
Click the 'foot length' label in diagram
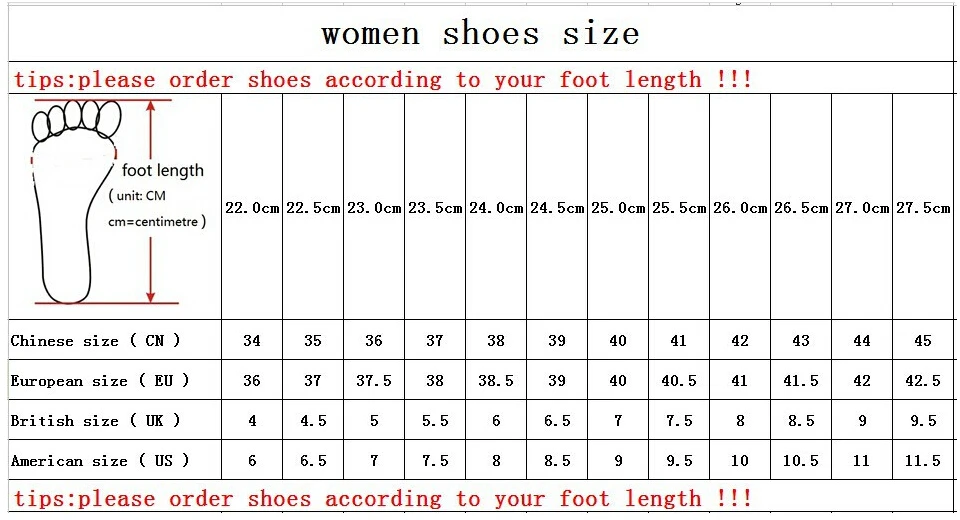click(162, 170)
